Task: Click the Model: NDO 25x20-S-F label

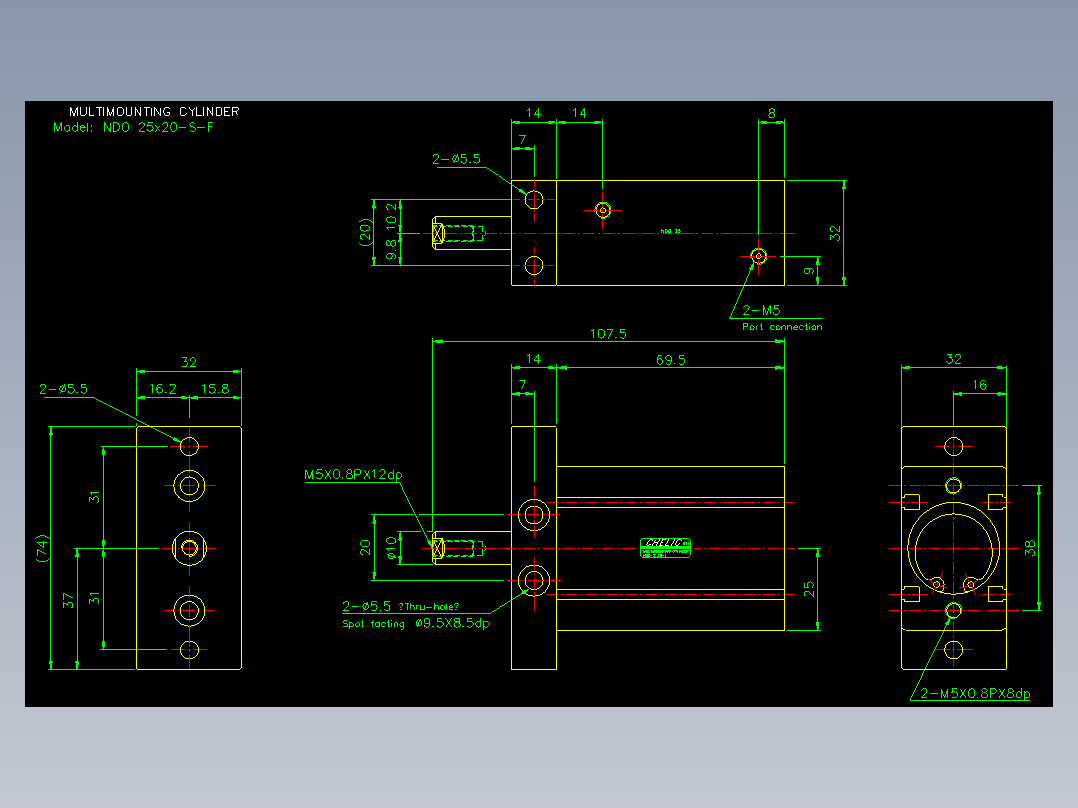Action: pyautogui.click(x=133, y=127)
